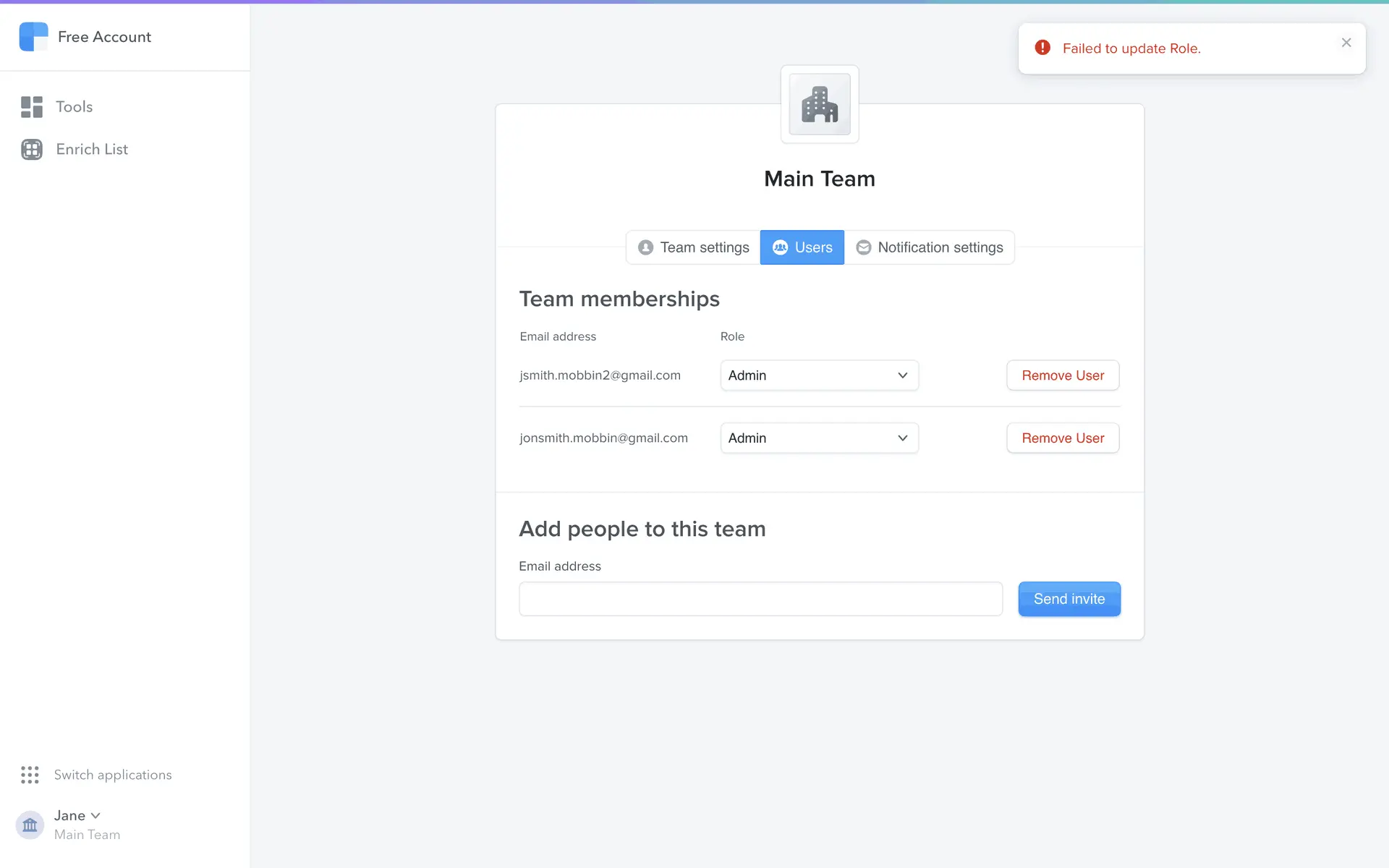This screenshot has height=868, width=1389.
Task: Expand the Jane account menu chevron
Action: (x=95, y=815)
